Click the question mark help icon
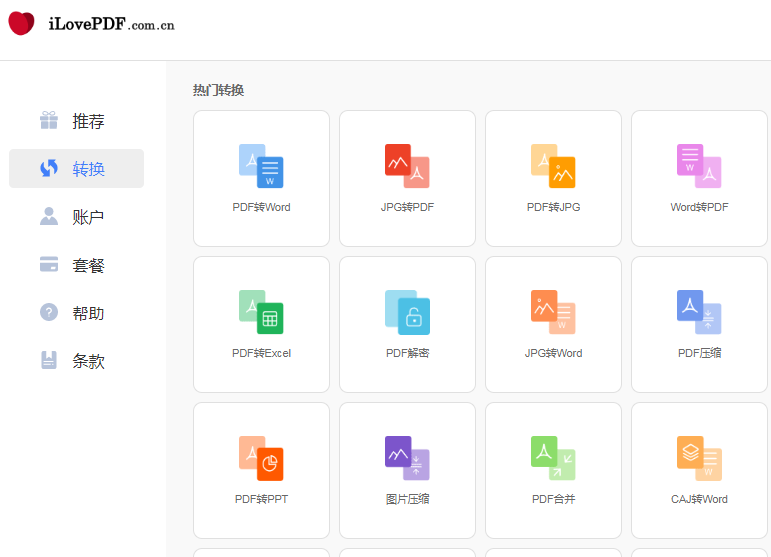This screenshot has width=771, height=557. [49, 312]
